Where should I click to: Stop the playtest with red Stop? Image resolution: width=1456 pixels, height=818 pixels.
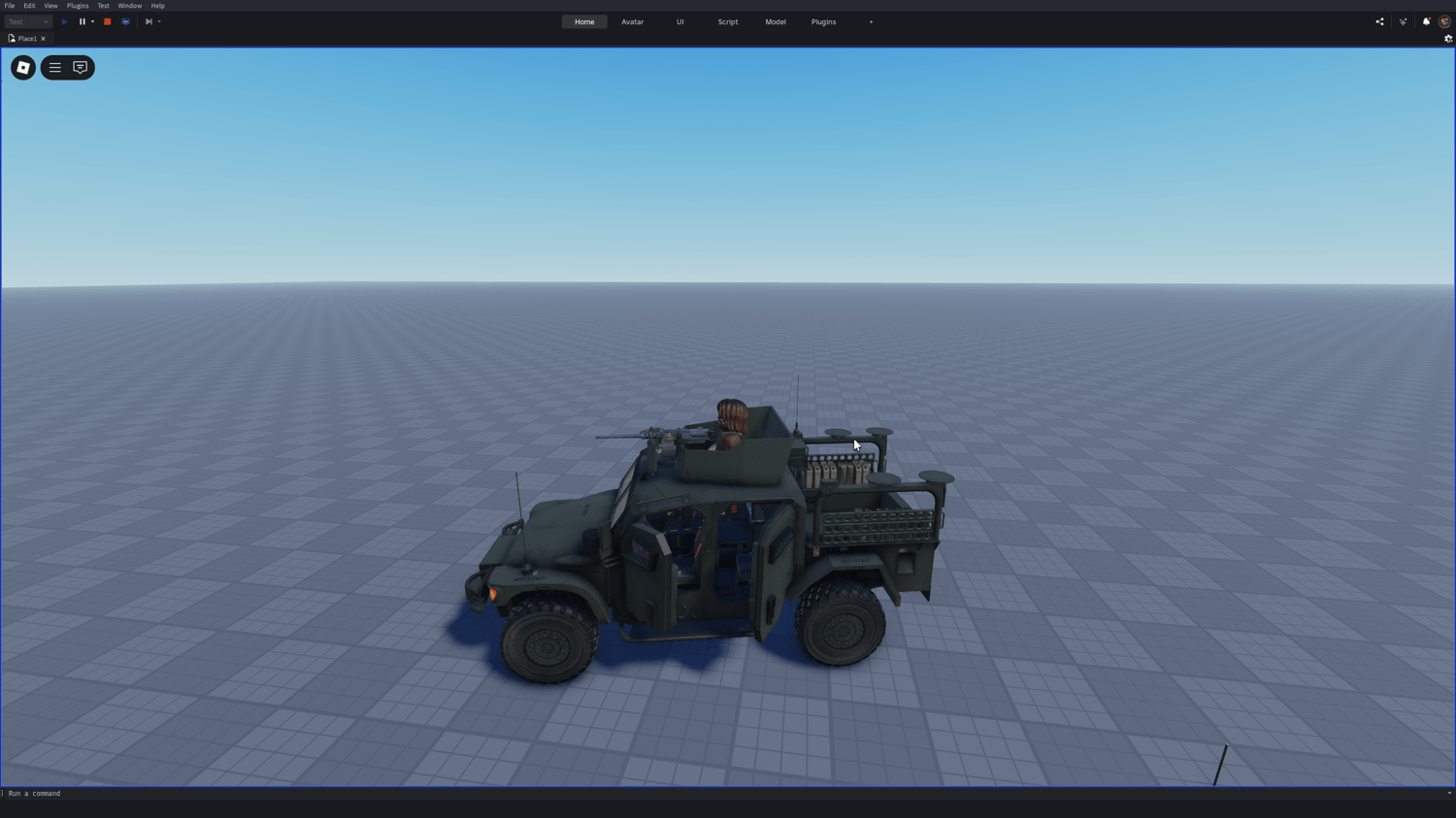pos(108,21)
